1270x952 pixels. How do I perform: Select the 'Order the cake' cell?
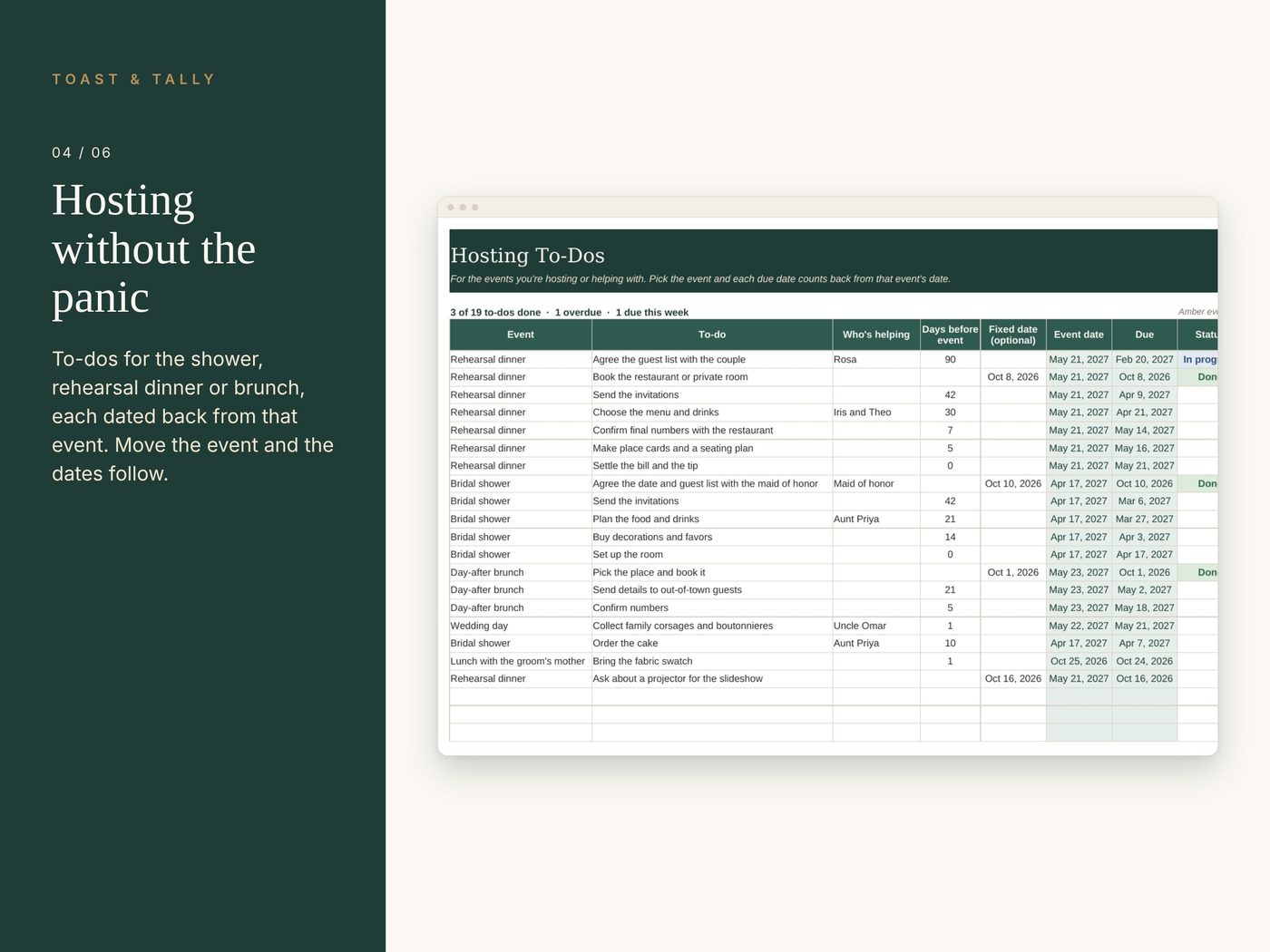[712, 644]
